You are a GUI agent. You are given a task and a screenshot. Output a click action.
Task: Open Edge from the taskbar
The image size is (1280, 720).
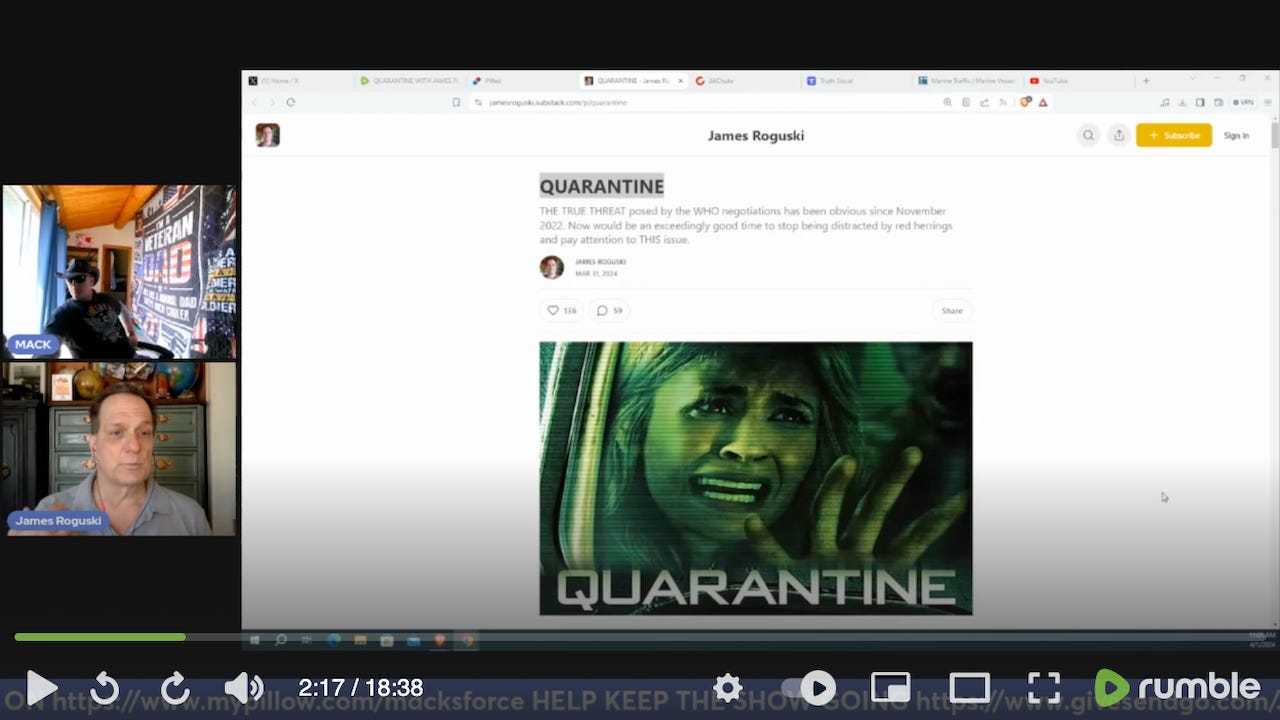[x=334, y=641]
